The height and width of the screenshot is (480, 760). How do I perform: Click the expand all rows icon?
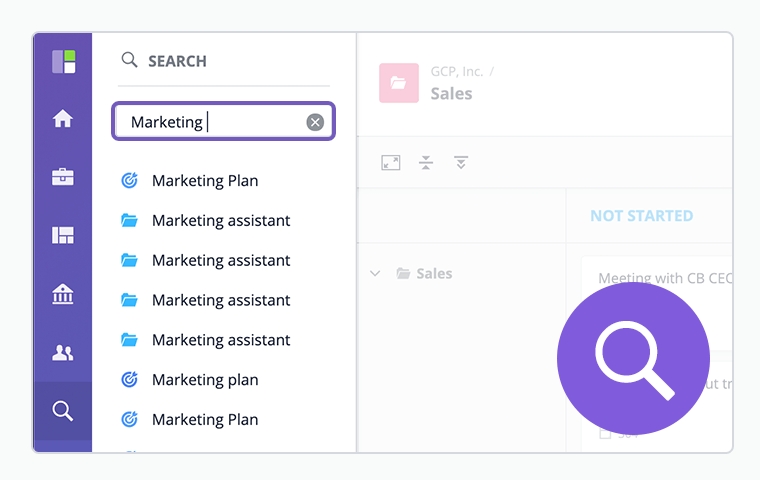(x=460, y=162)
